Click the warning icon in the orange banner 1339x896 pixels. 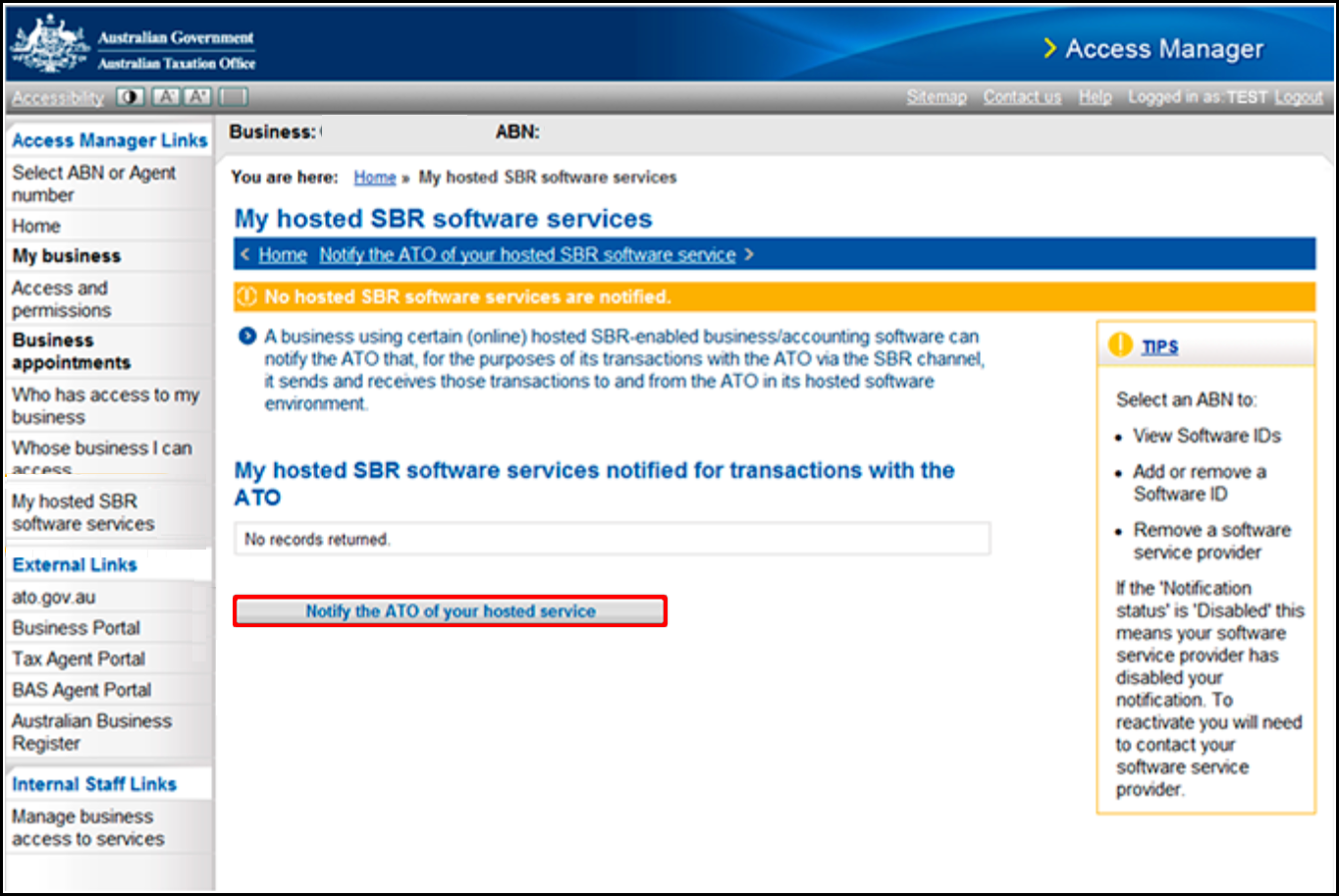click(247, 296)
